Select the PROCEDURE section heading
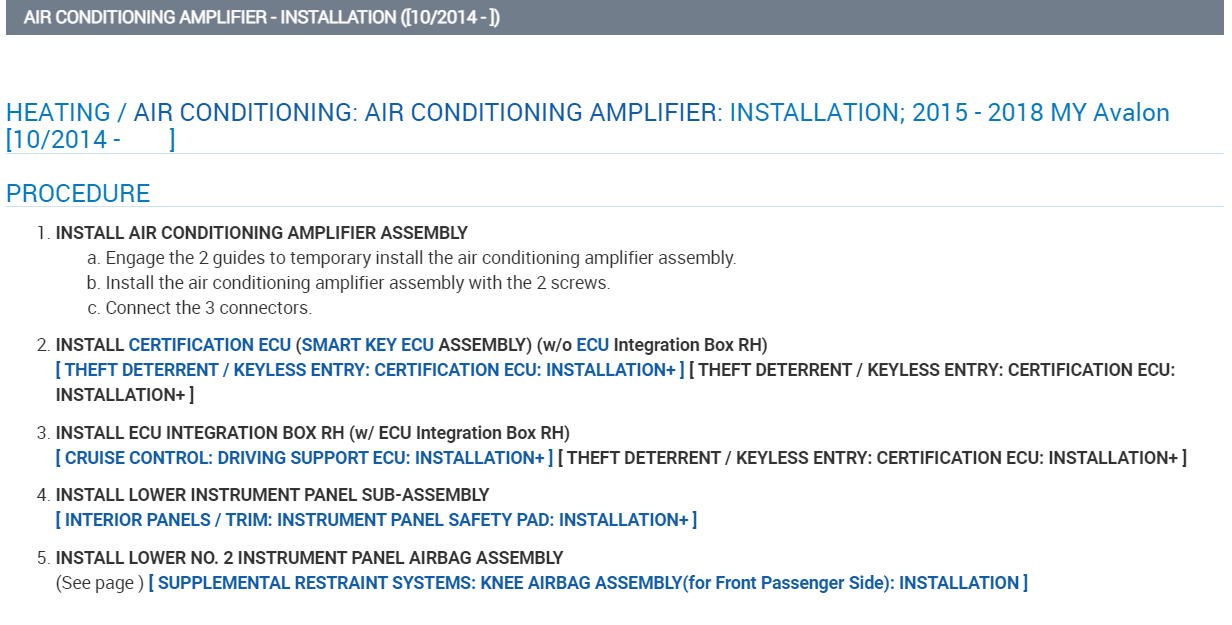 coord(78,194)
